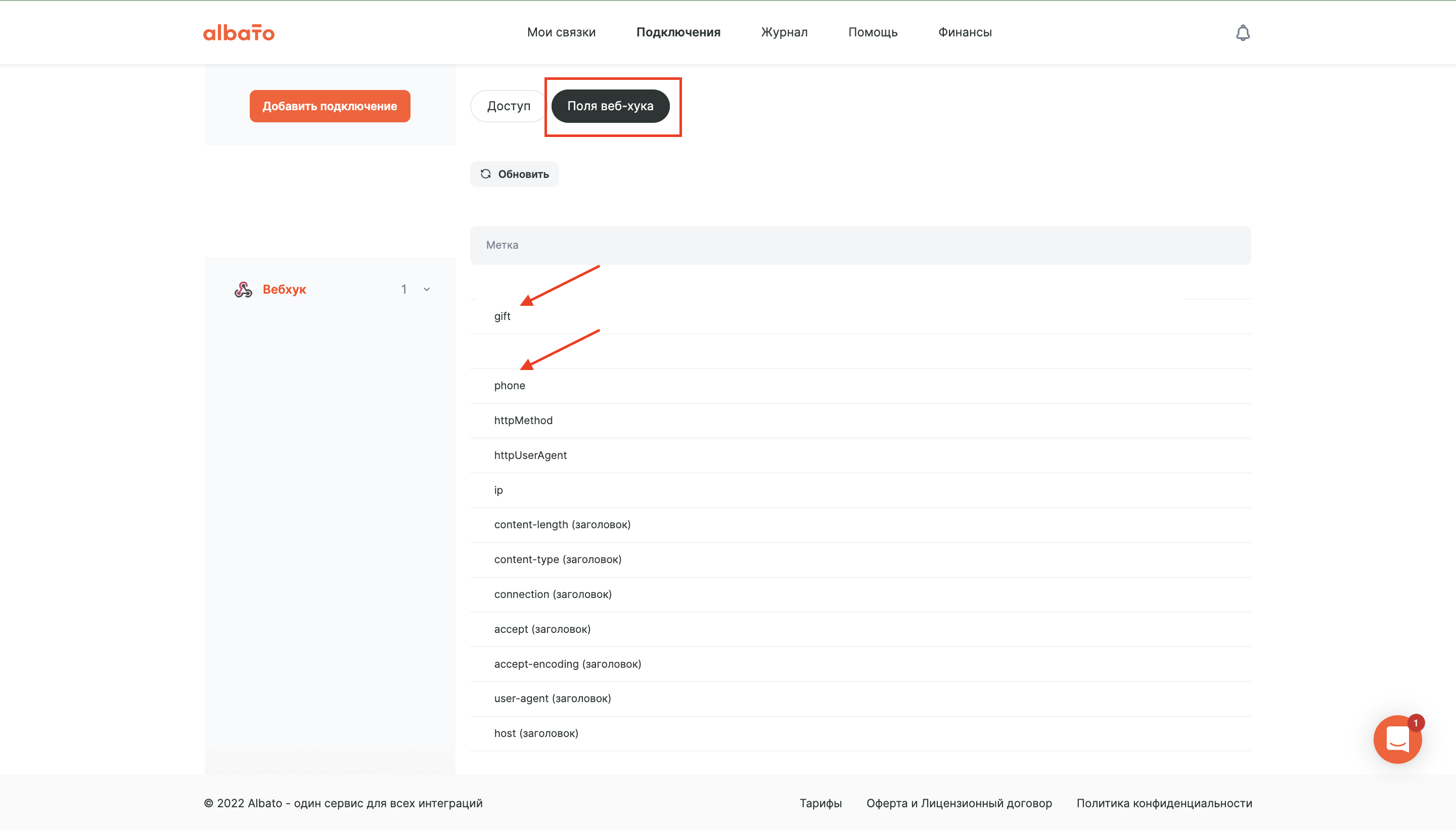Select connection (заголовок) row
This screenshot has width=1456, height=830.
tap(860, 594)
